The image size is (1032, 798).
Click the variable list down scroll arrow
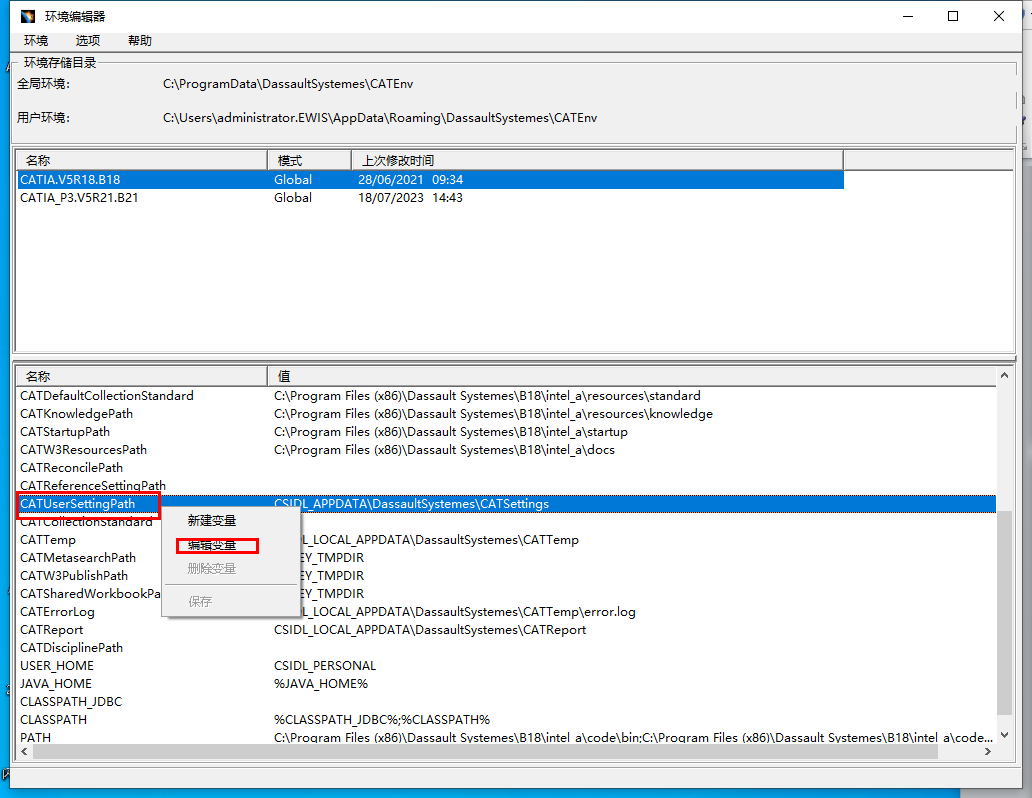pyautogui.click(x=1004, y=735)
